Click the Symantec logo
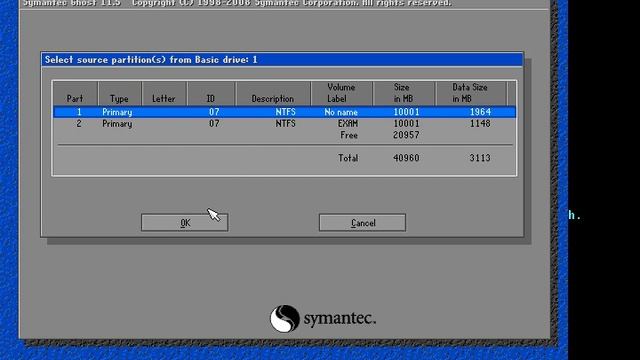Image resolution: width=640 pixels, height=360 pixels. click(x=322, y=318)
